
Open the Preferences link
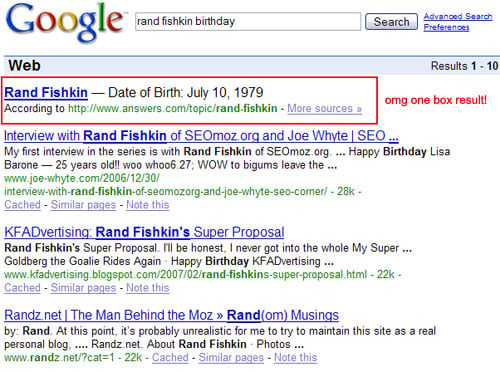click(446, 27)
